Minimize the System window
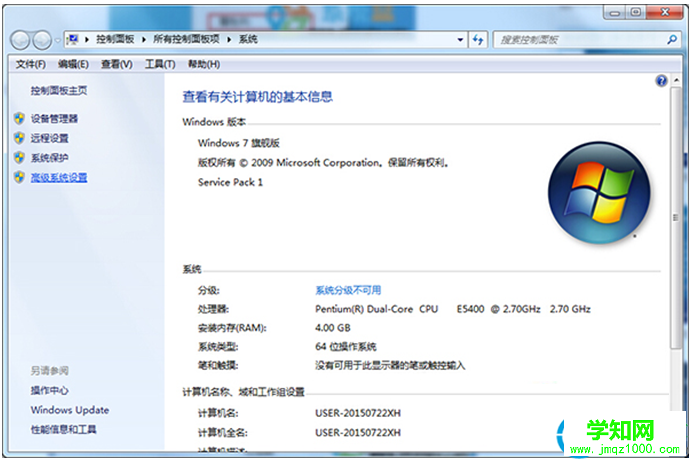691x461 pixels. (x=615, y=13)
